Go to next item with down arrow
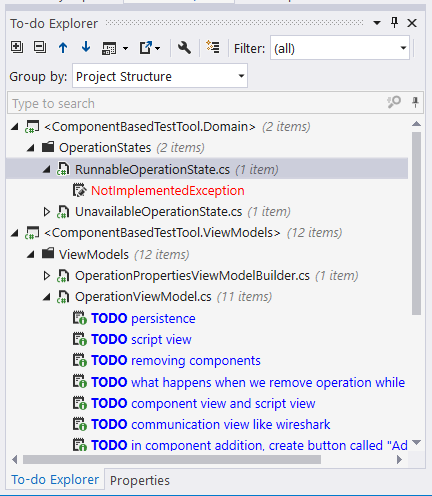 click(x=86, y=48)
